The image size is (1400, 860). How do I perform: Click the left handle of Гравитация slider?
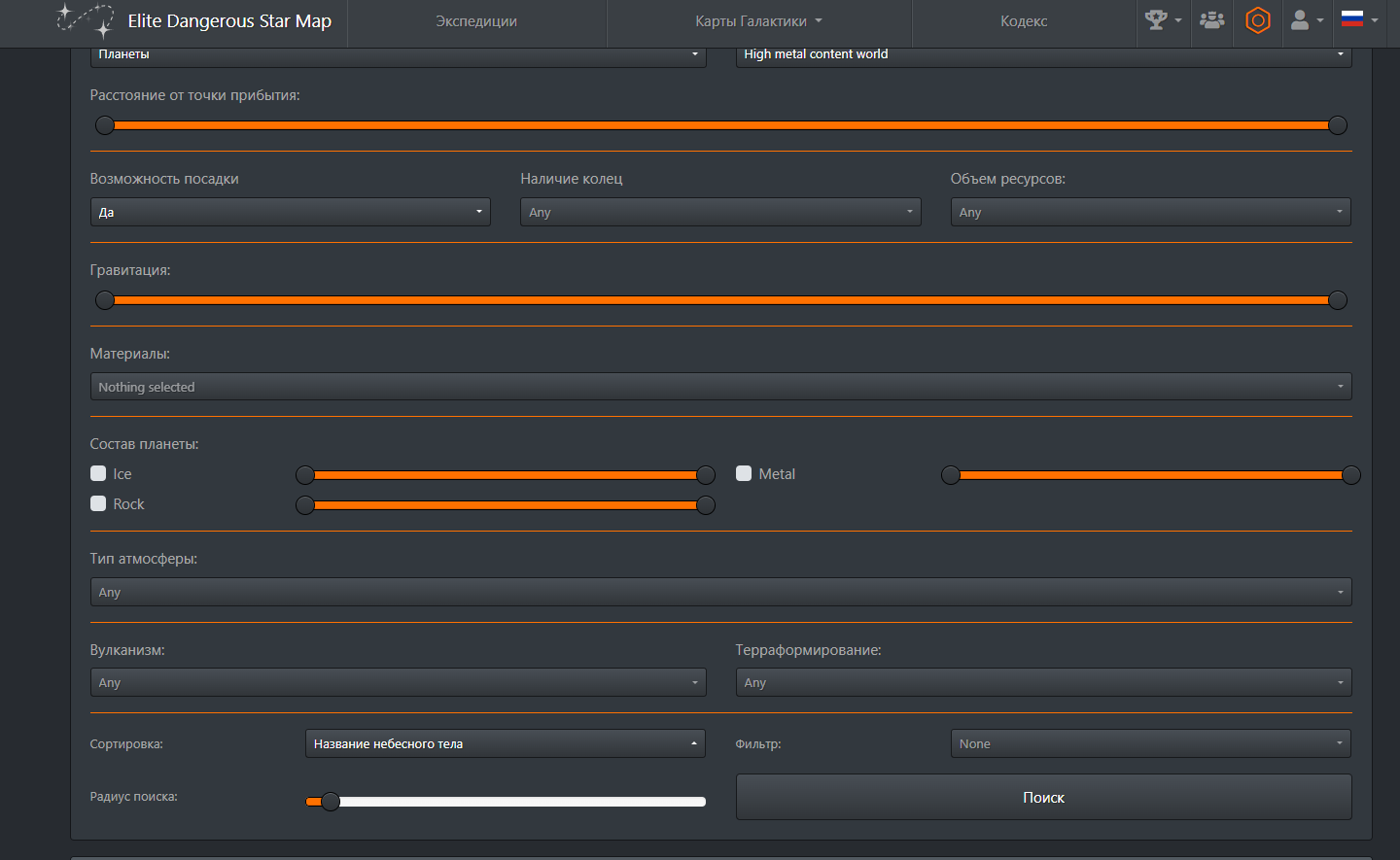tap(105, 300)
